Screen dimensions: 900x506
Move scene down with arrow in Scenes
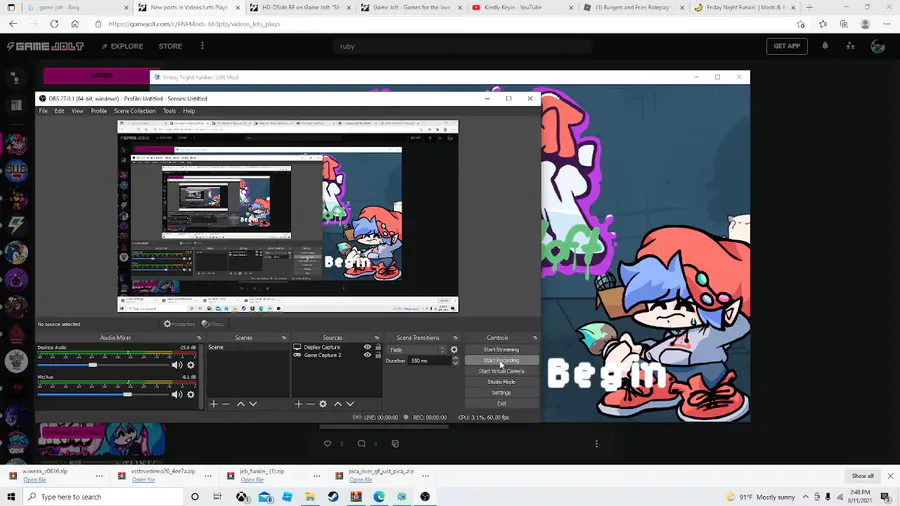(253, 404)
